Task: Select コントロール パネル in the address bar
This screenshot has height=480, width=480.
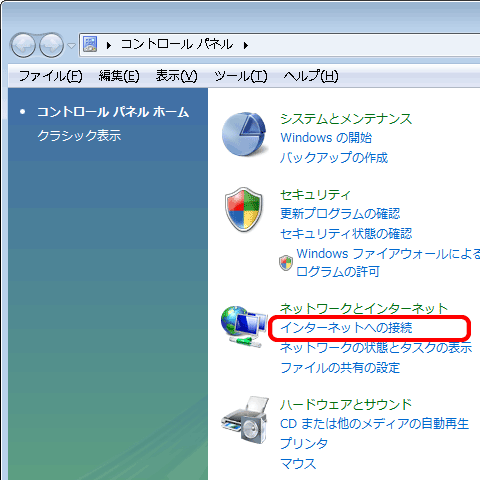Action: coord(177,44)
